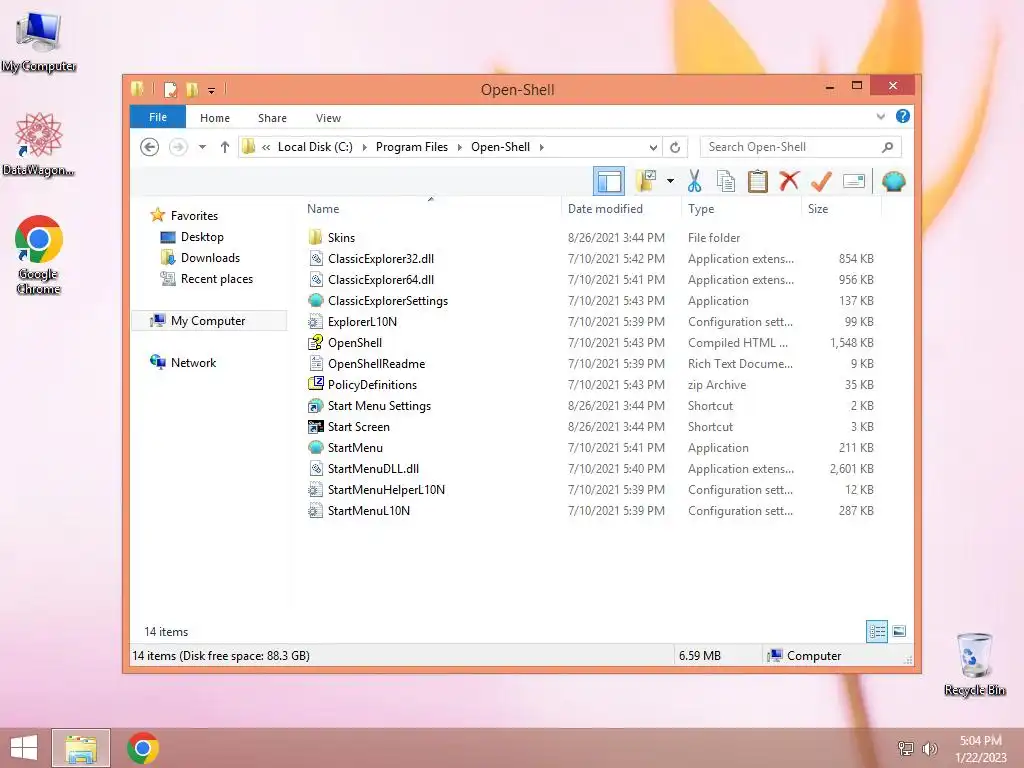The height and width of the screenshot is (768, 1024).
Task: Toggle the navigation pane toolbar icon
Action: click(609, 182)
